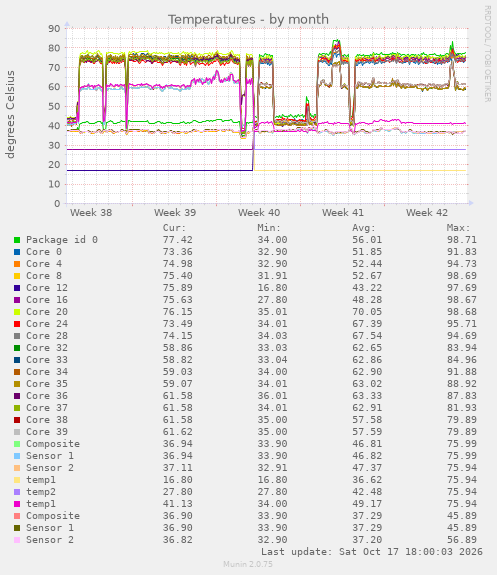Click the RRDTOOL / TOBI OETIKER watermark
Viewport: 497px width, 575px height.
[x=487, y=54]
